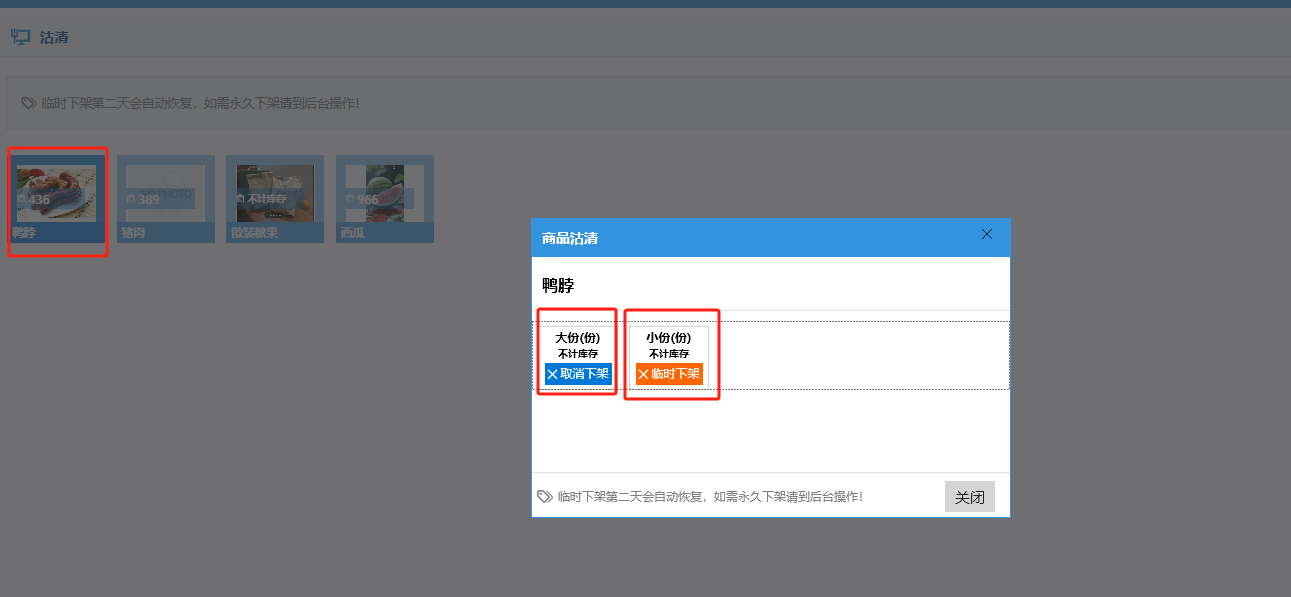Close the 商品沽清 dialog with the X
Screen dimensions: 1291x597
coord(987,234)
